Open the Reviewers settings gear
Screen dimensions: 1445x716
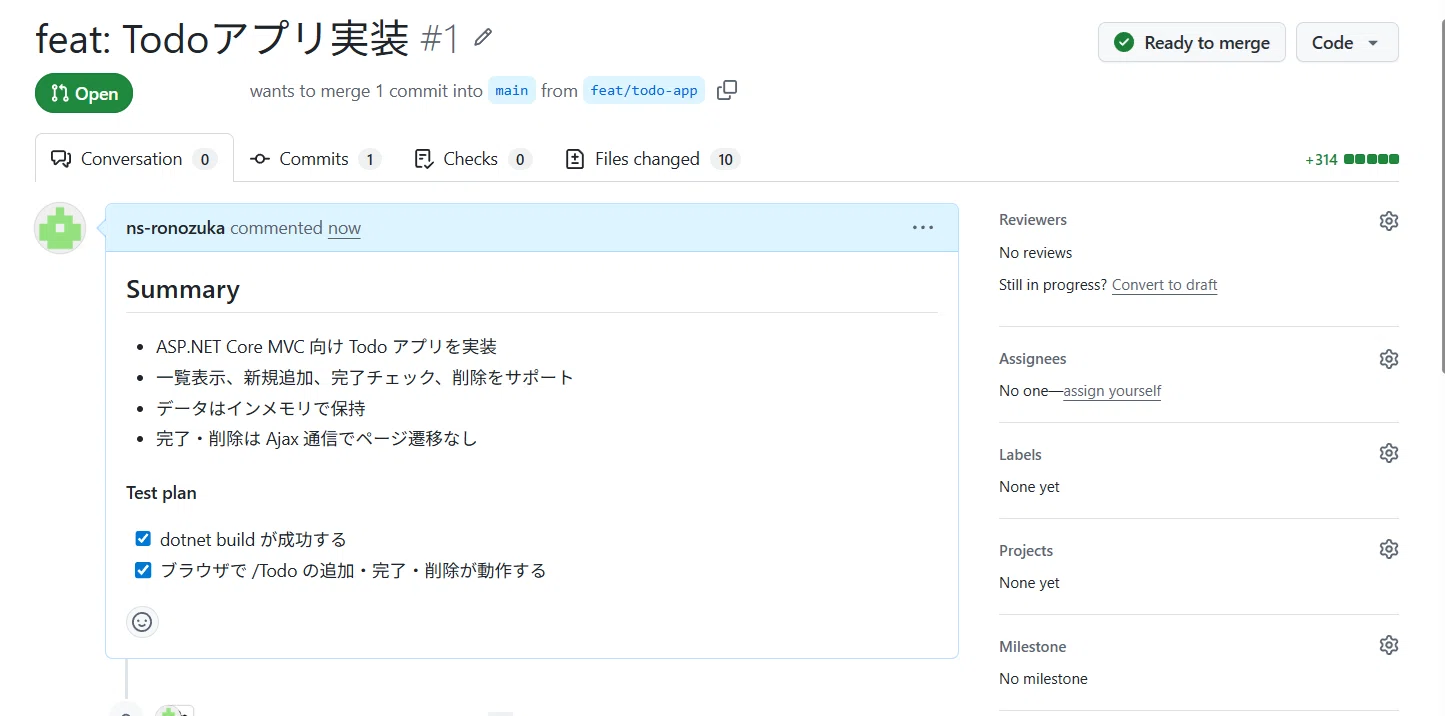pos(1388,221)
